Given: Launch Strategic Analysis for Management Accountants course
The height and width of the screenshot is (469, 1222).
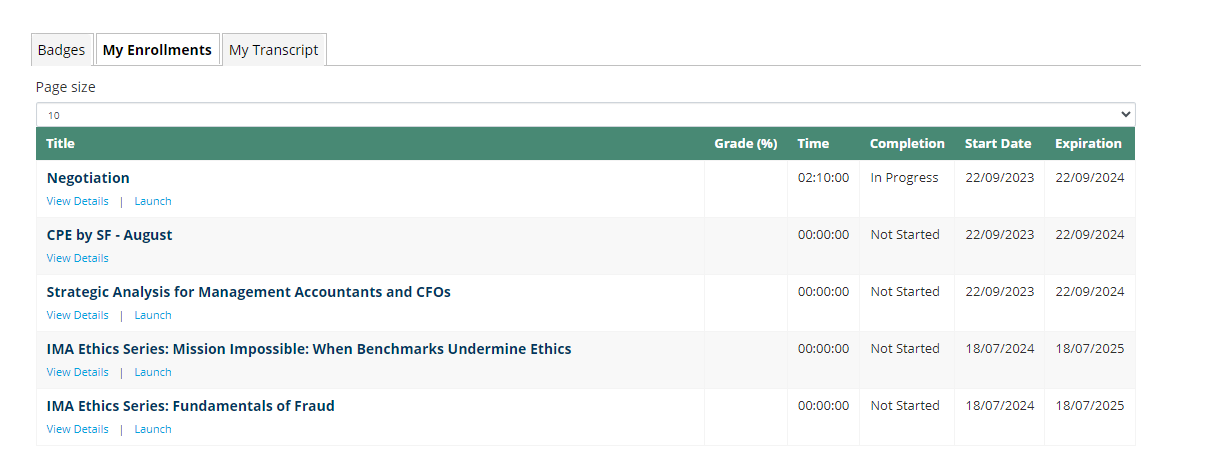Looking at the screenshot, I should pyautogui.click(x=153, y=315).
